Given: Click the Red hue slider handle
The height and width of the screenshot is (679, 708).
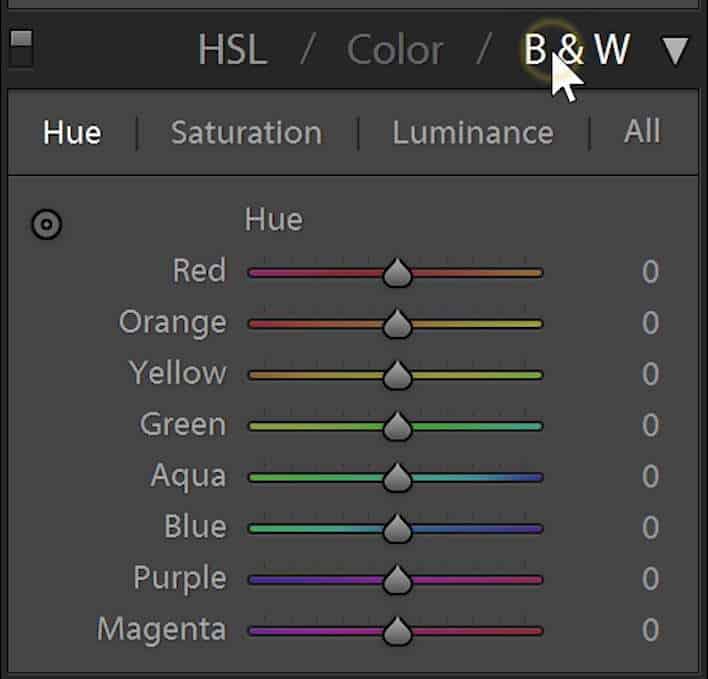Looking at the screenshot, I should coord(397,273).
